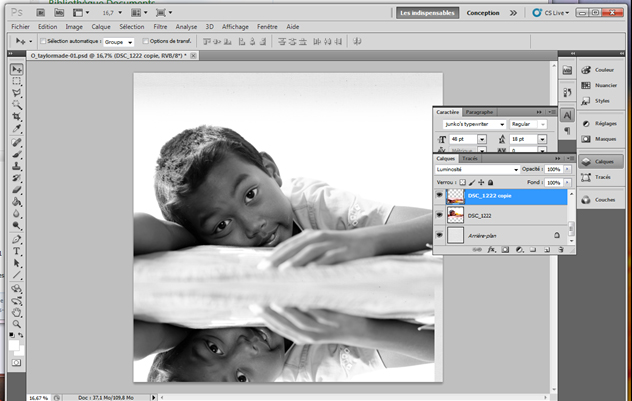Select the Pen tool
632x401 pixels.
(x=17, y=239)
